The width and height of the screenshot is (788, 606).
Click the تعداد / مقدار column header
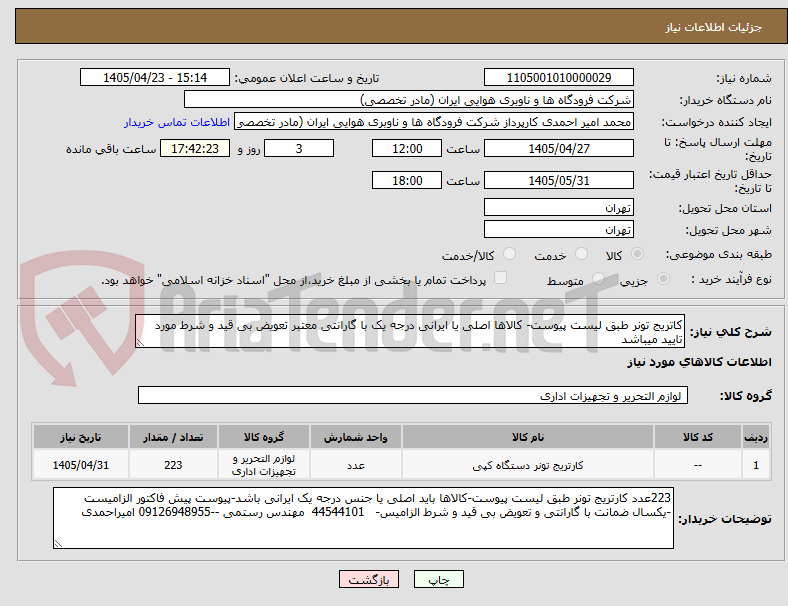click(173, 437)
